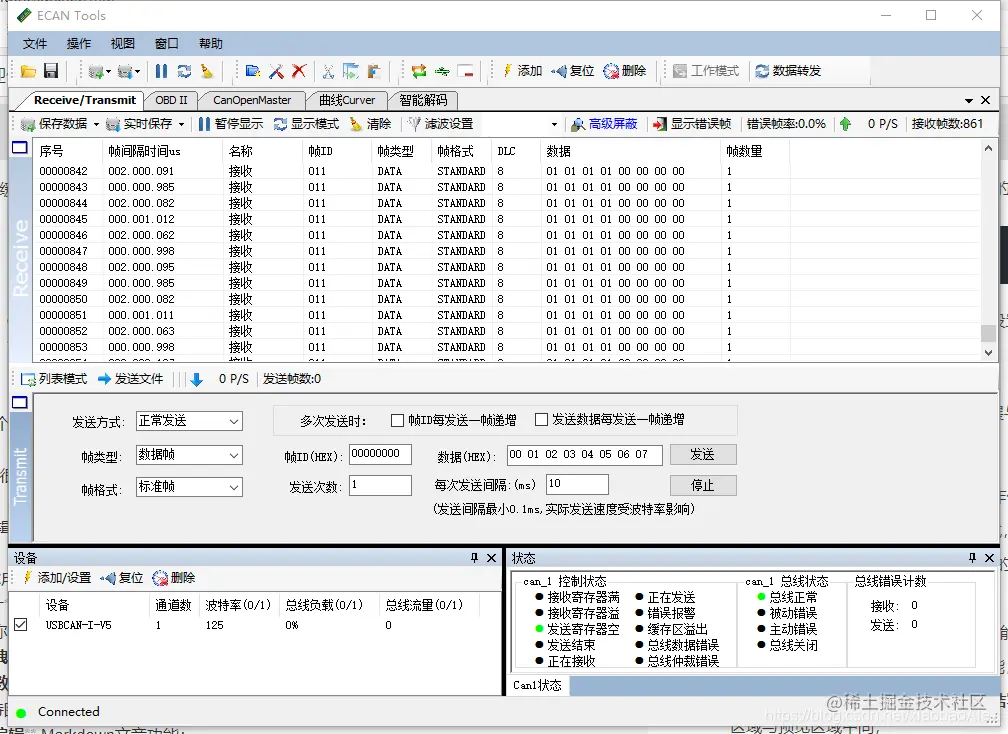Click the copy icon next to scissors

tap(351, 71)
